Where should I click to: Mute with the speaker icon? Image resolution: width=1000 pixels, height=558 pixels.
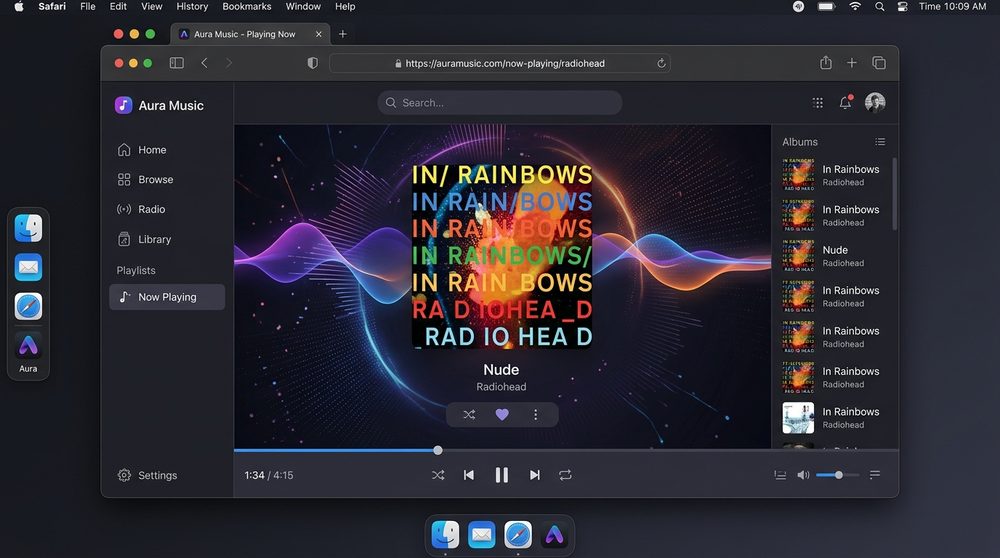pyautogui.click(x=804, y=475)
